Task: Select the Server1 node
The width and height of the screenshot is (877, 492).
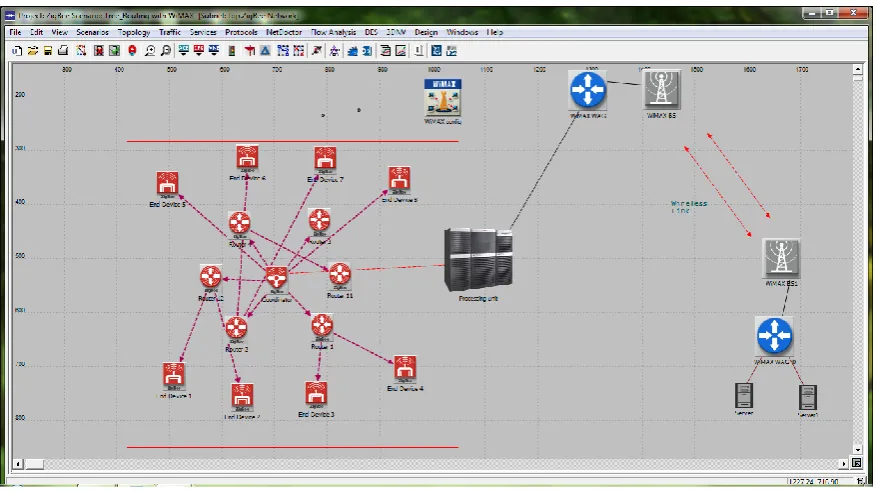Action: 808,398
